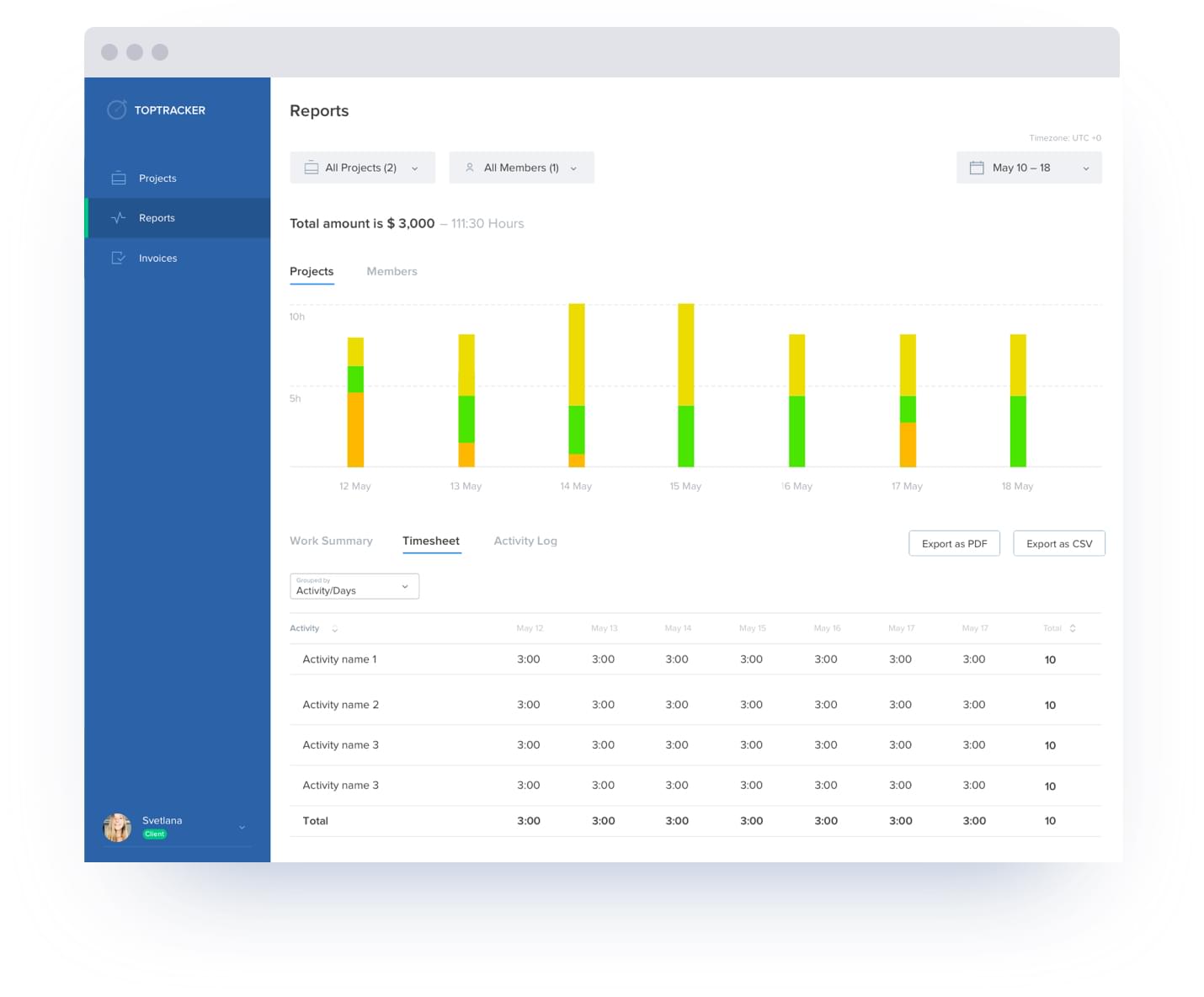
Task: Click the Export as CSV button
Action: click(x=1058, y=543)
